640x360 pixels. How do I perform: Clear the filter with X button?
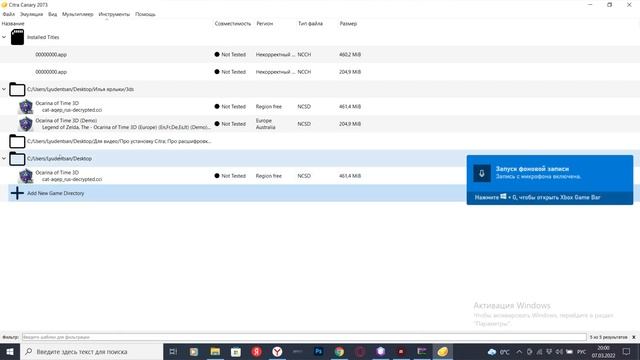634,337
